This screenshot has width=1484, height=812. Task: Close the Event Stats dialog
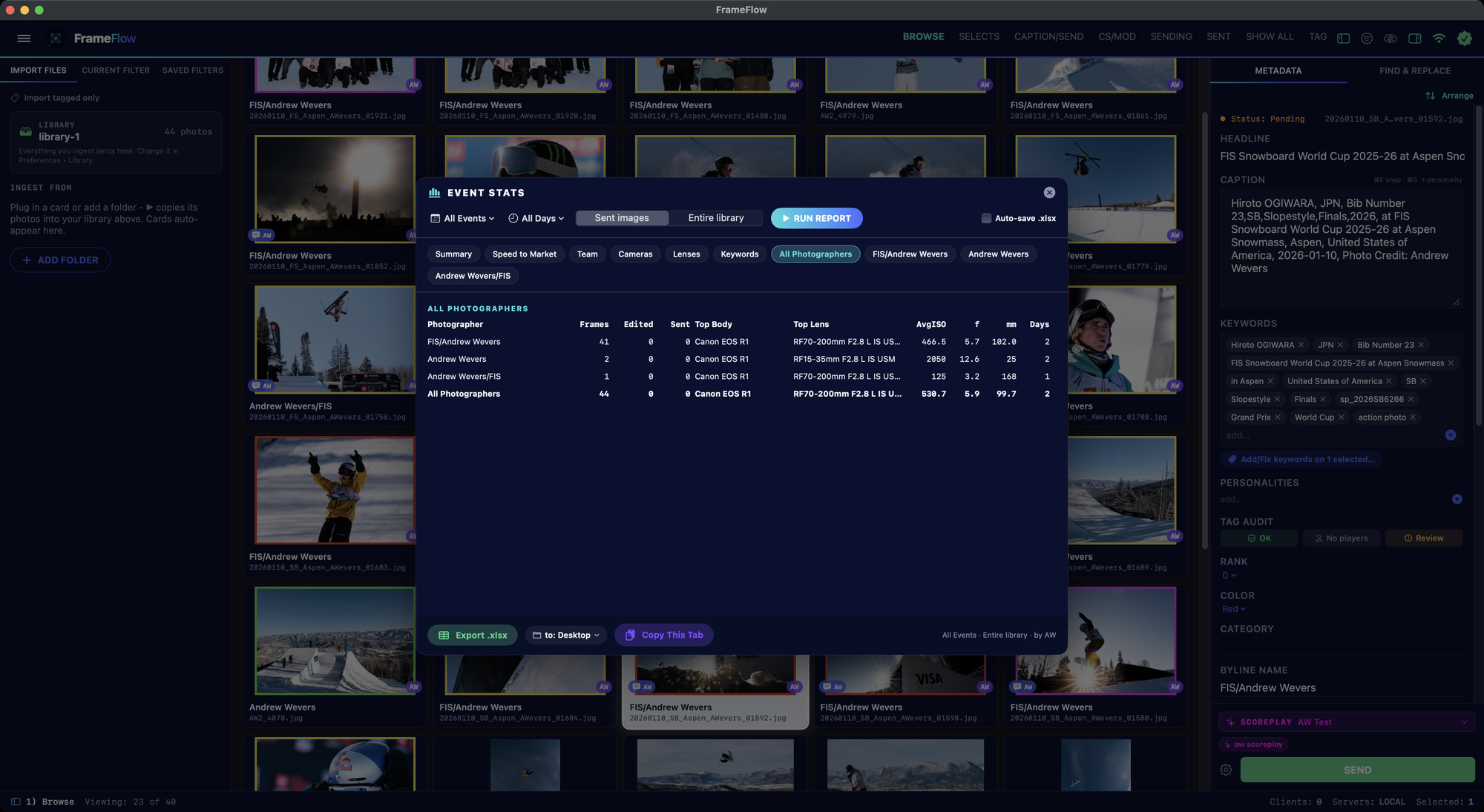click(x=1049, y=193)
